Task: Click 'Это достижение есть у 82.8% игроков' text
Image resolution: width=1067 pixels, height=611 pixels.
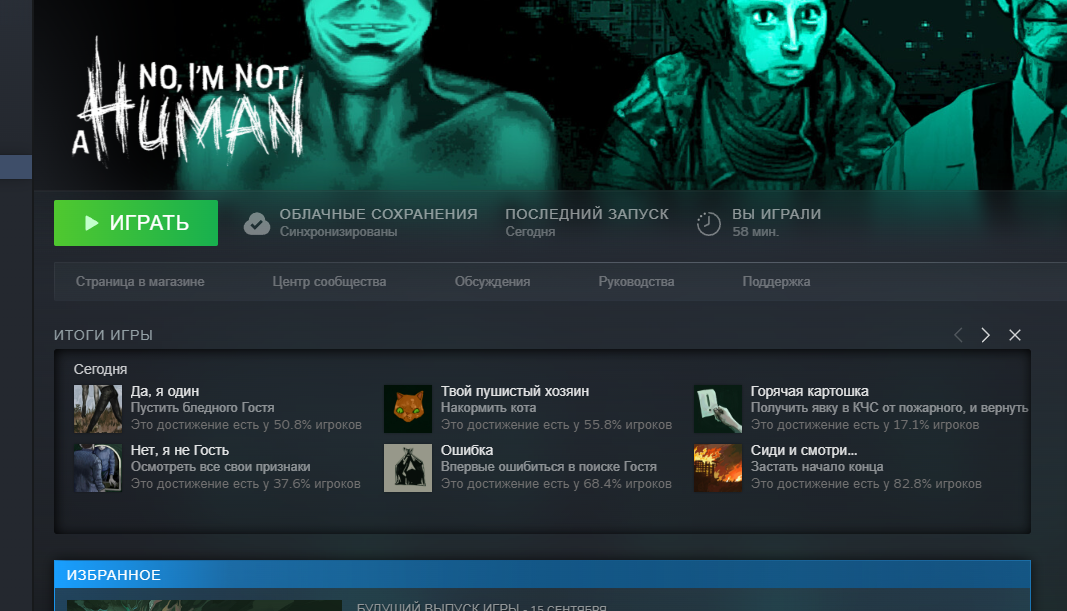Action: (x=866, y=484)
